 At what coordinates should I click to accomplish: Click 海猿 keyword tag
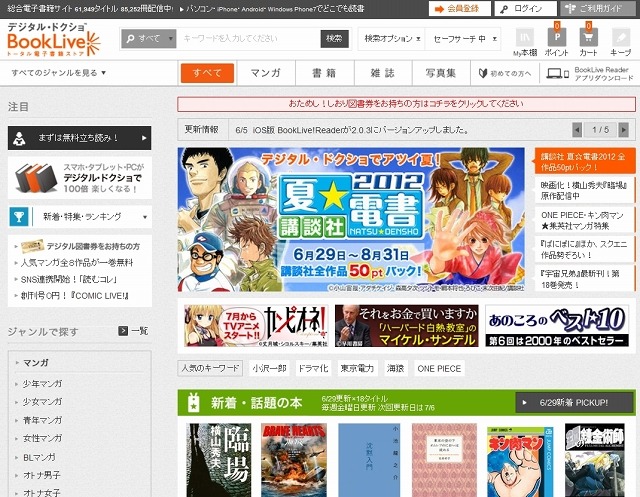pyautogui.click(x=396, y=368)
